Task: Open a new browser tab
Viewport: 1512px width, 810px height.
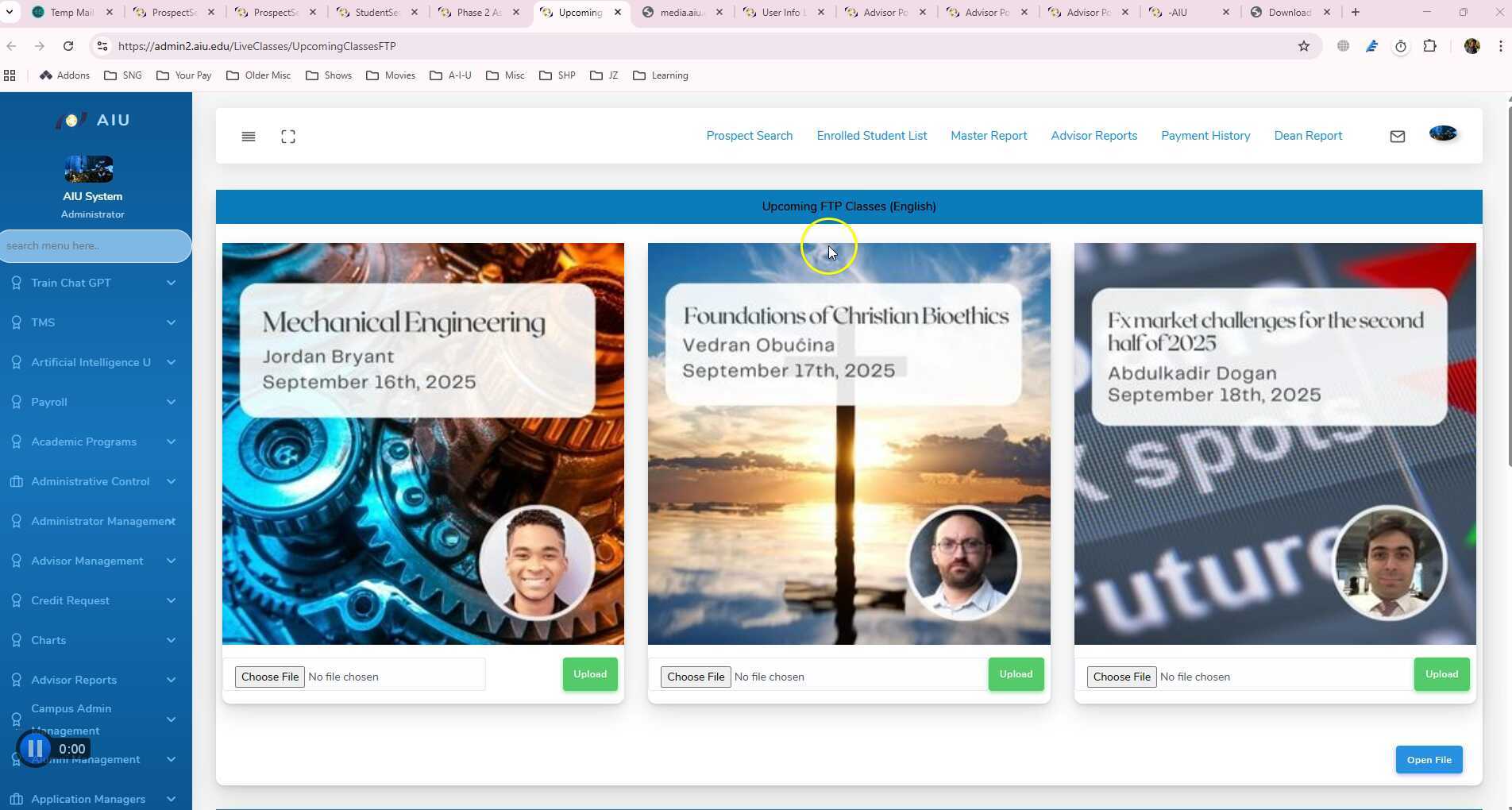Action: (x=1356, y=12)
